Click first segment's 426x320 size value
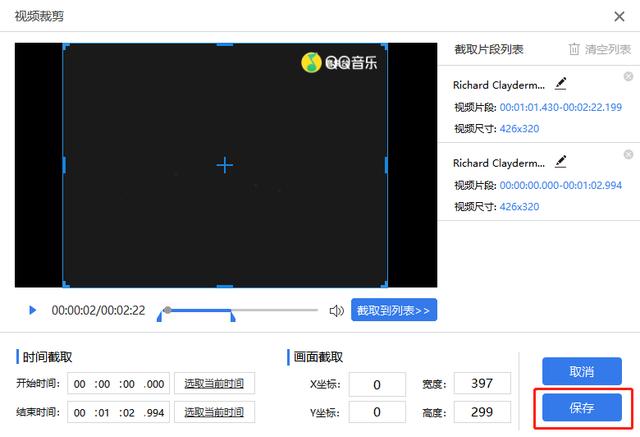The height and width of the screenshot is (437, 640). 519,129
